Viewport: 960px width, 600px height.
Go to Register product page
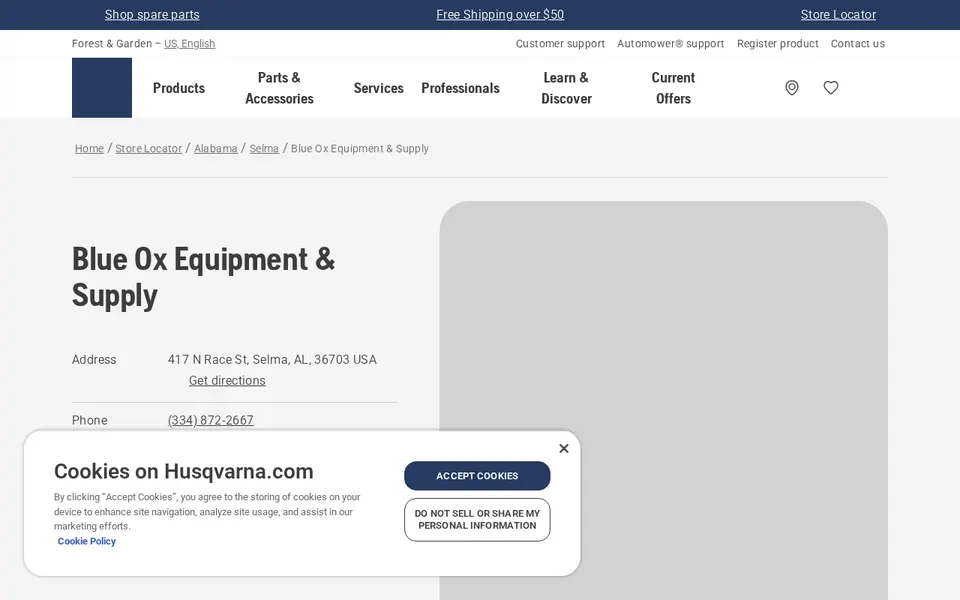[778, 43]
